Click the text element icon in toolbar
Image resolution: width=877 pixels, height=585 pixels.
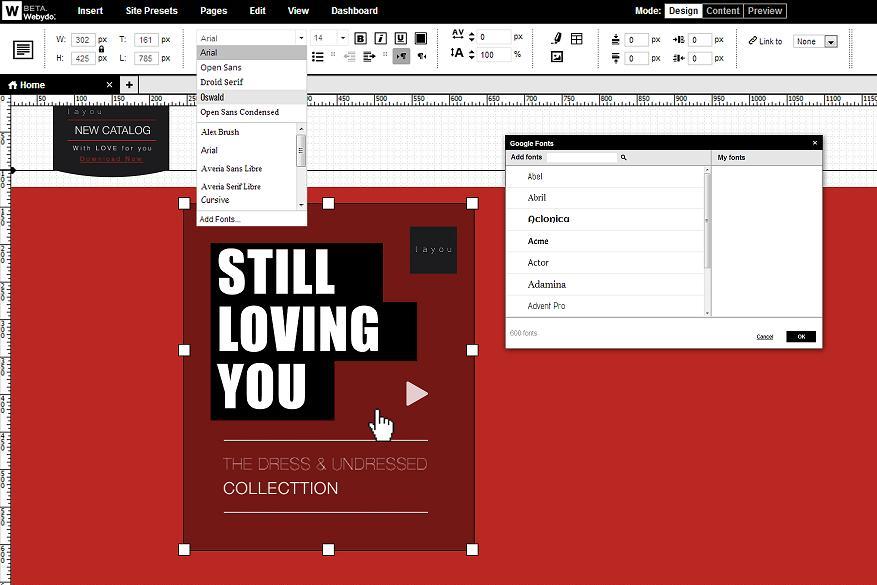[23, 49]
